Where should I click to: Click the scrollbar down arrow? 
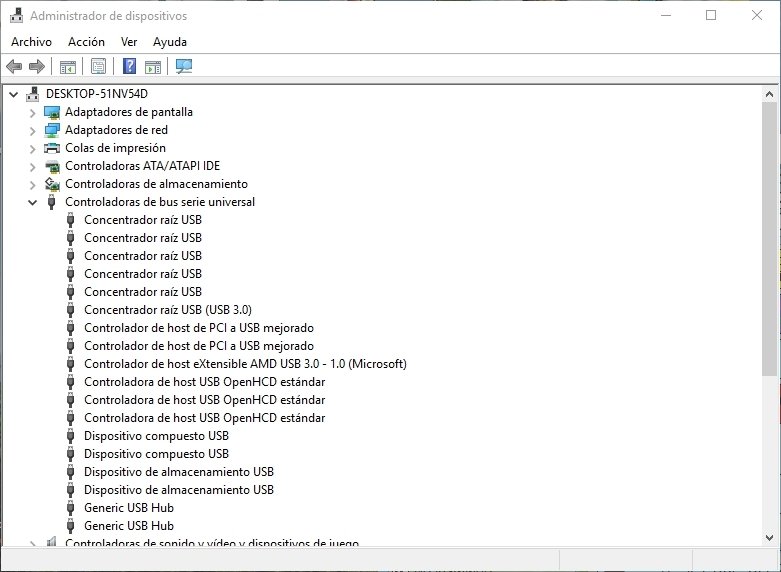pyautogui.click(x=770, y=538)
